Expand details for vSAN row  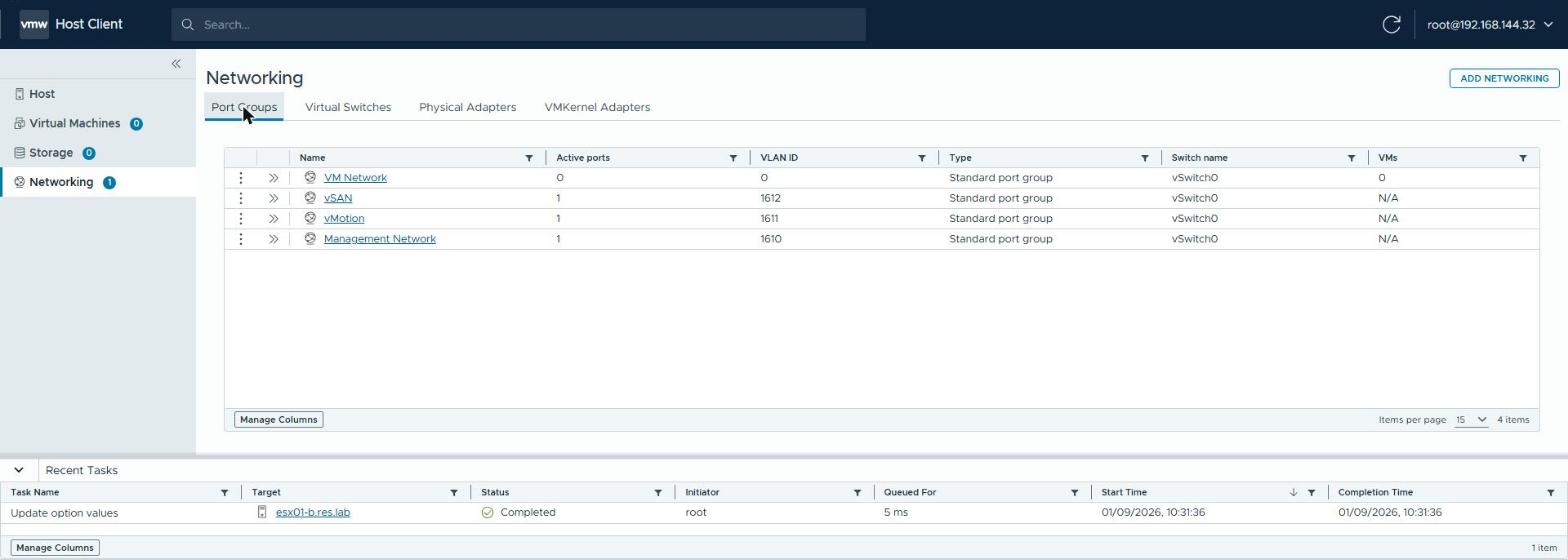pyautogui.click(x=273, y=198)
